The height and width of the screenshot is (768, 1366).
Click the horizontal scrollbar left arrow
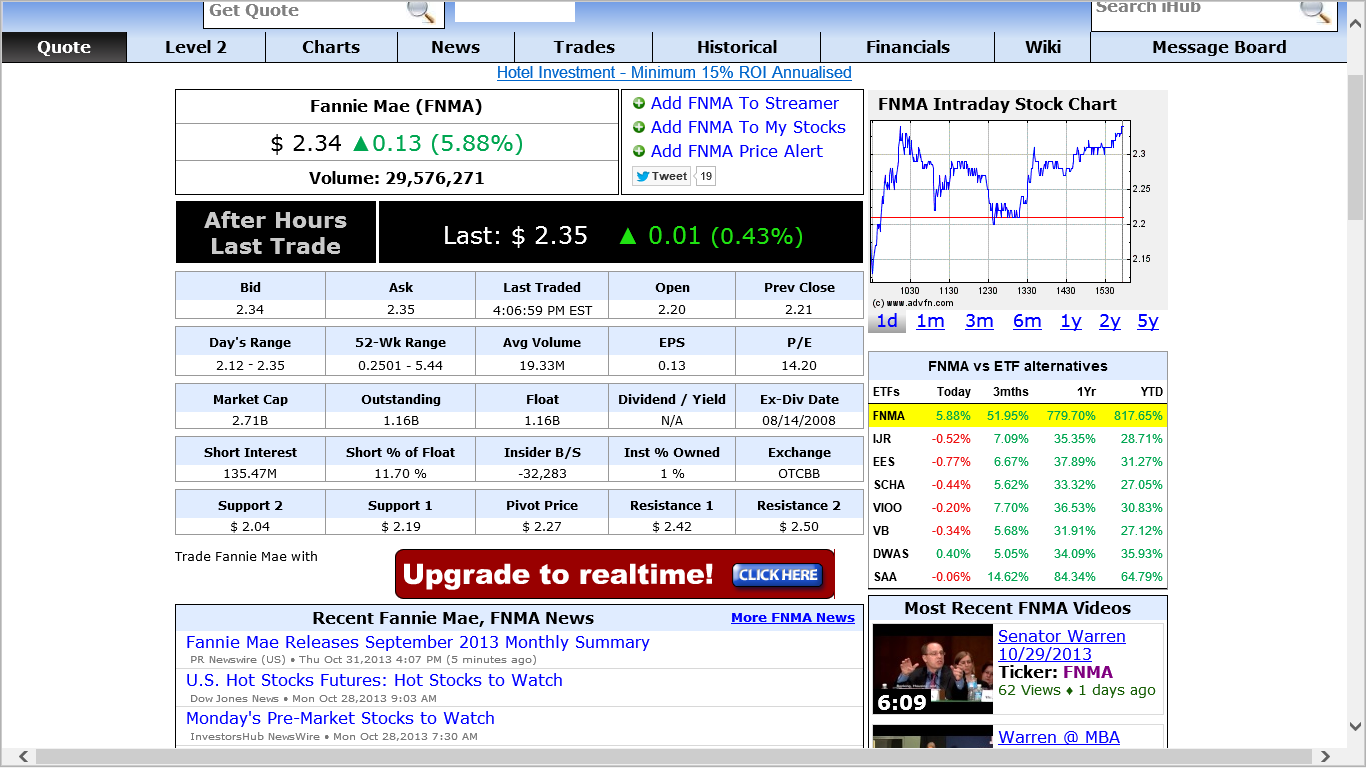point(24,757)
